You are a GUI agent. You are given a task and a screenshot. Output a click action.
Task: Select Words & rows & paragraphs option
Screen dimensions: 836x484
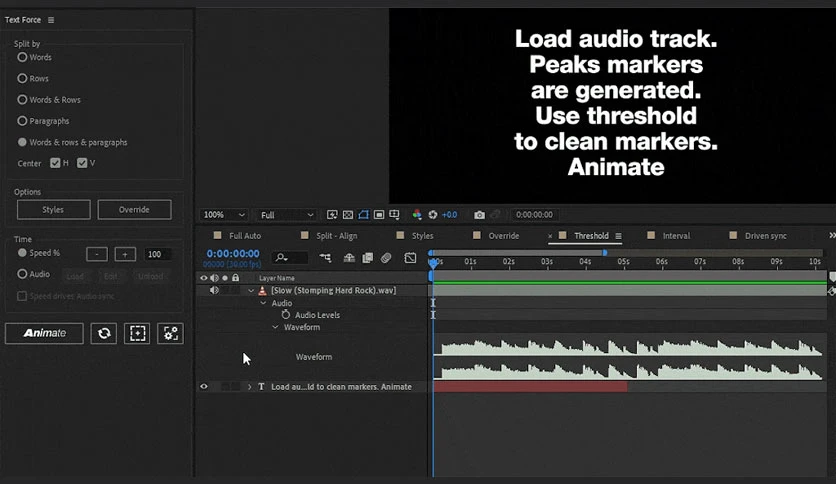pos(22,142)
